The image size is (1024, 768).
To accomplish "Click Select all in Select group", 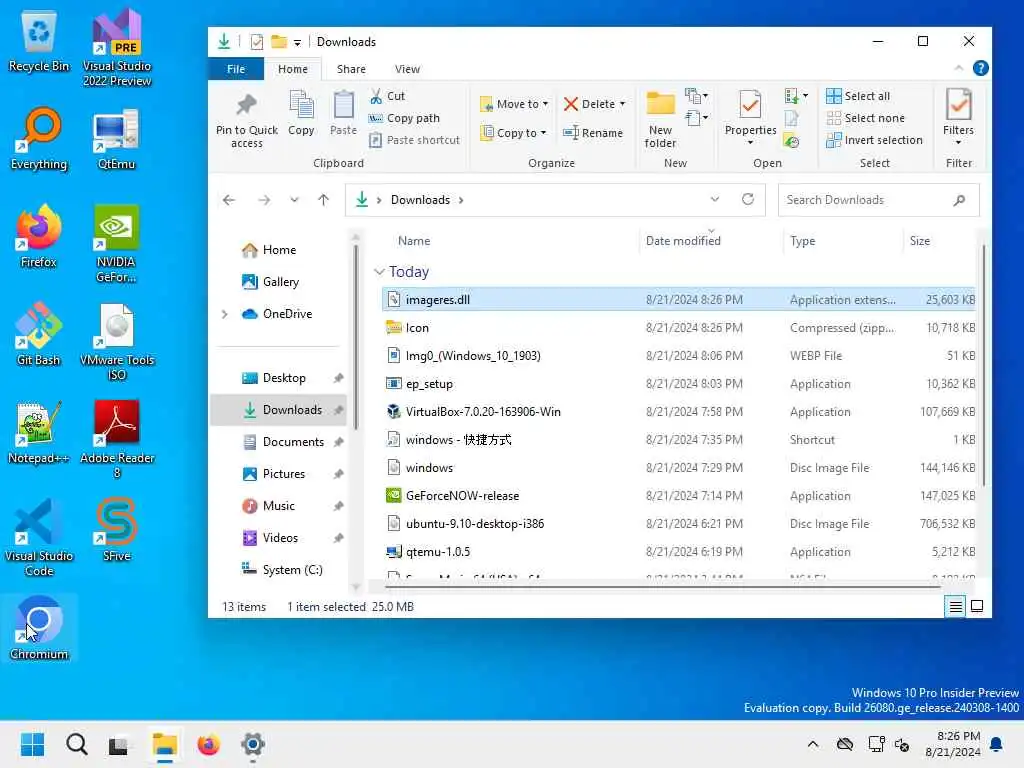I will pos(858,96).
